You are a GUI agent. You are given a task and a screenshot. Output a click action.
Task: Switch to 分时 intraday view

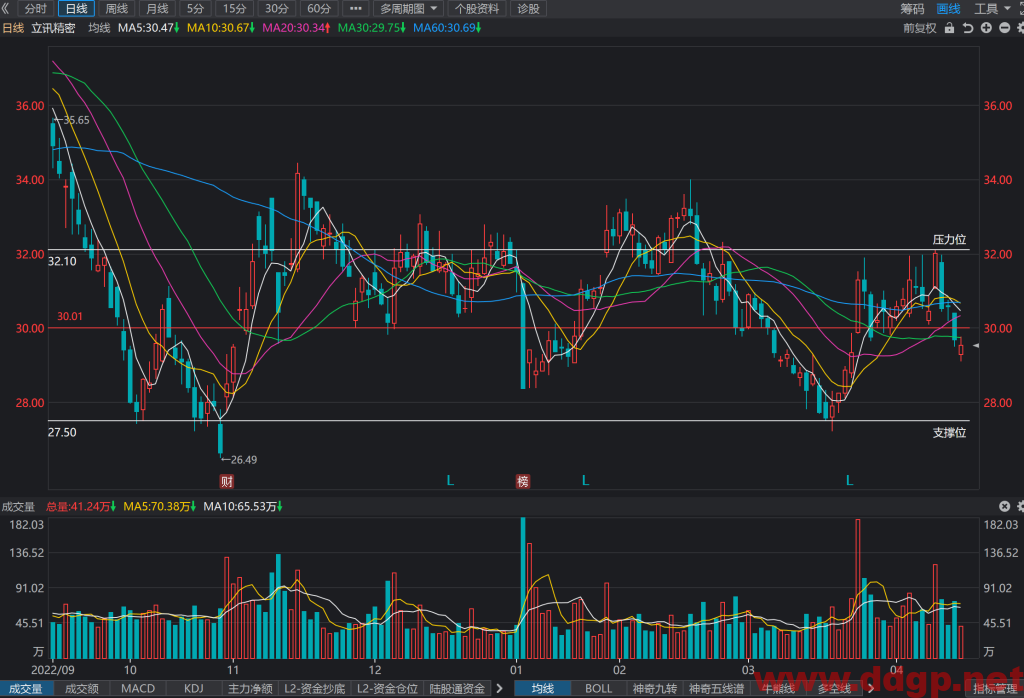point(36,8)
